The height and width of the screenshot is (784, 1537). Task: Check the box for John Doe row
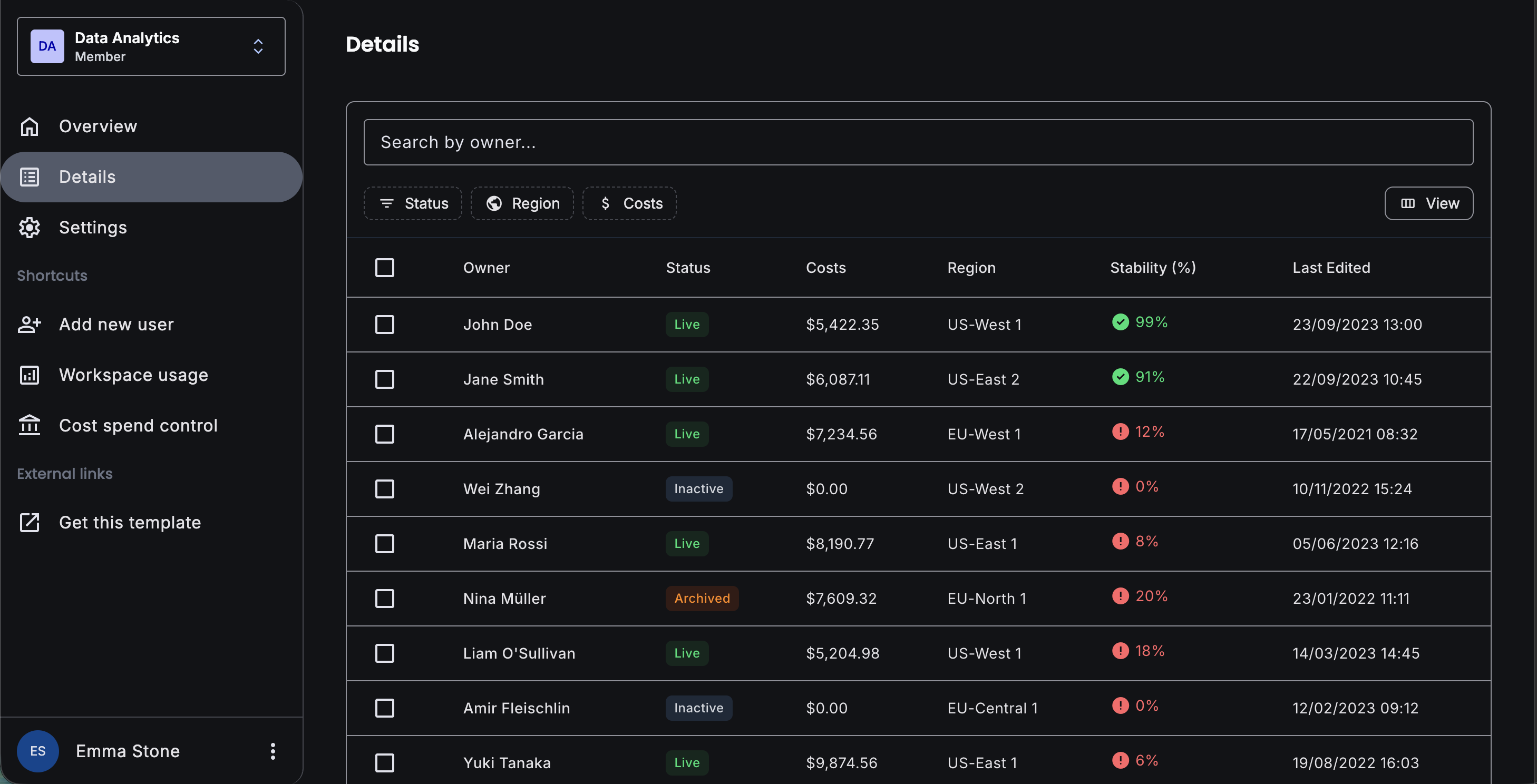coord(384,325)
